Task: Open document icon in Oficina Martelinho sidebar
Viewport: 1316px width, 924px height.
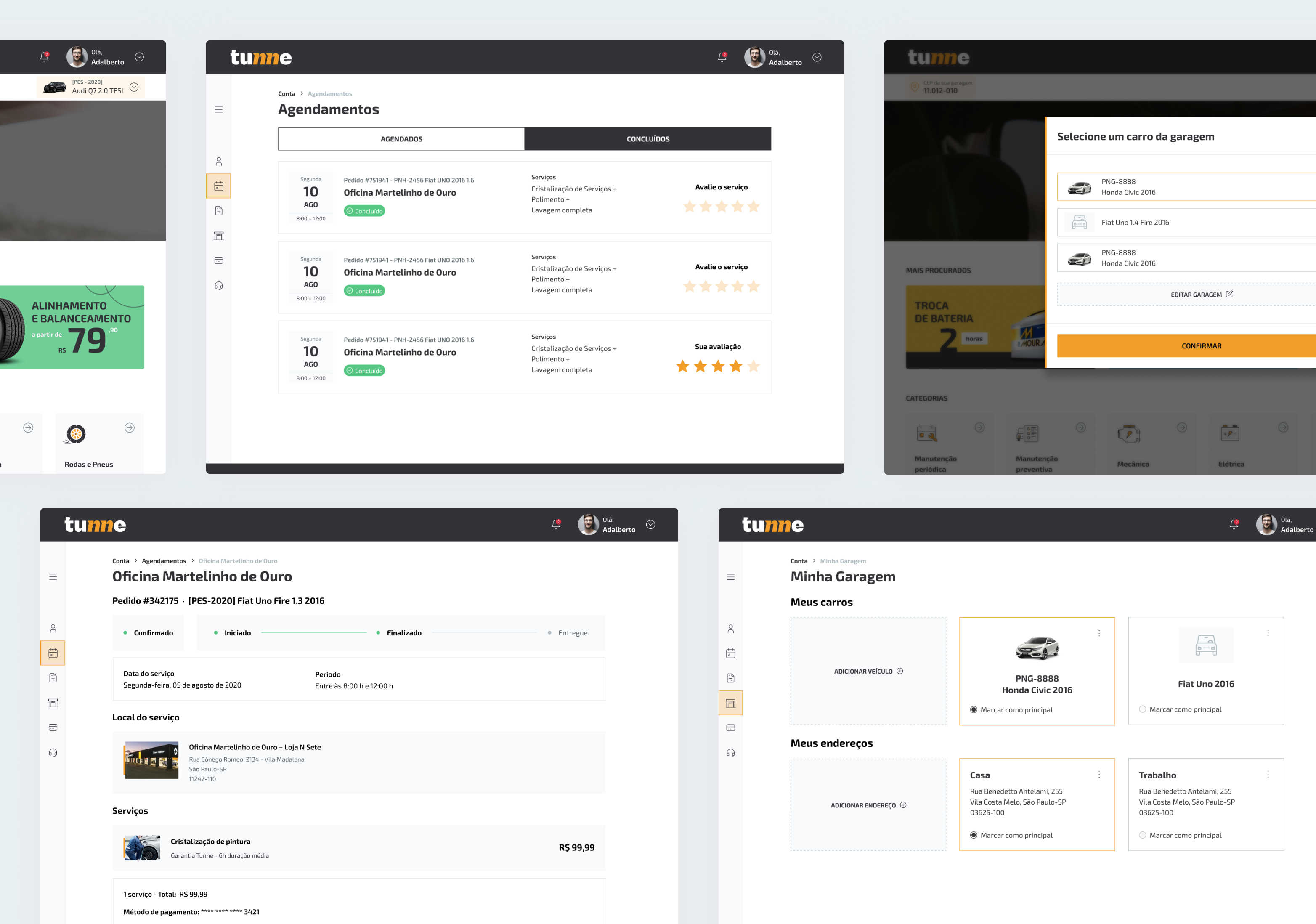Action: [x=53, y=678]
